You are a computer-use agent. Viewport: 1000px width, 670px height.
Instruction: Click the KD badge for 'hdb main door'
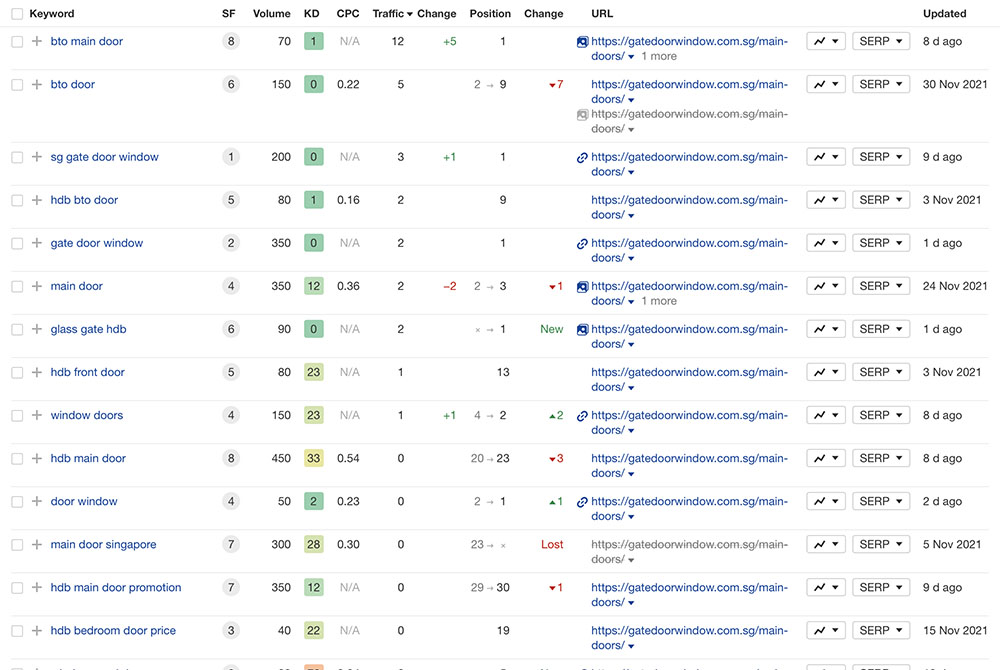[313, 459]
